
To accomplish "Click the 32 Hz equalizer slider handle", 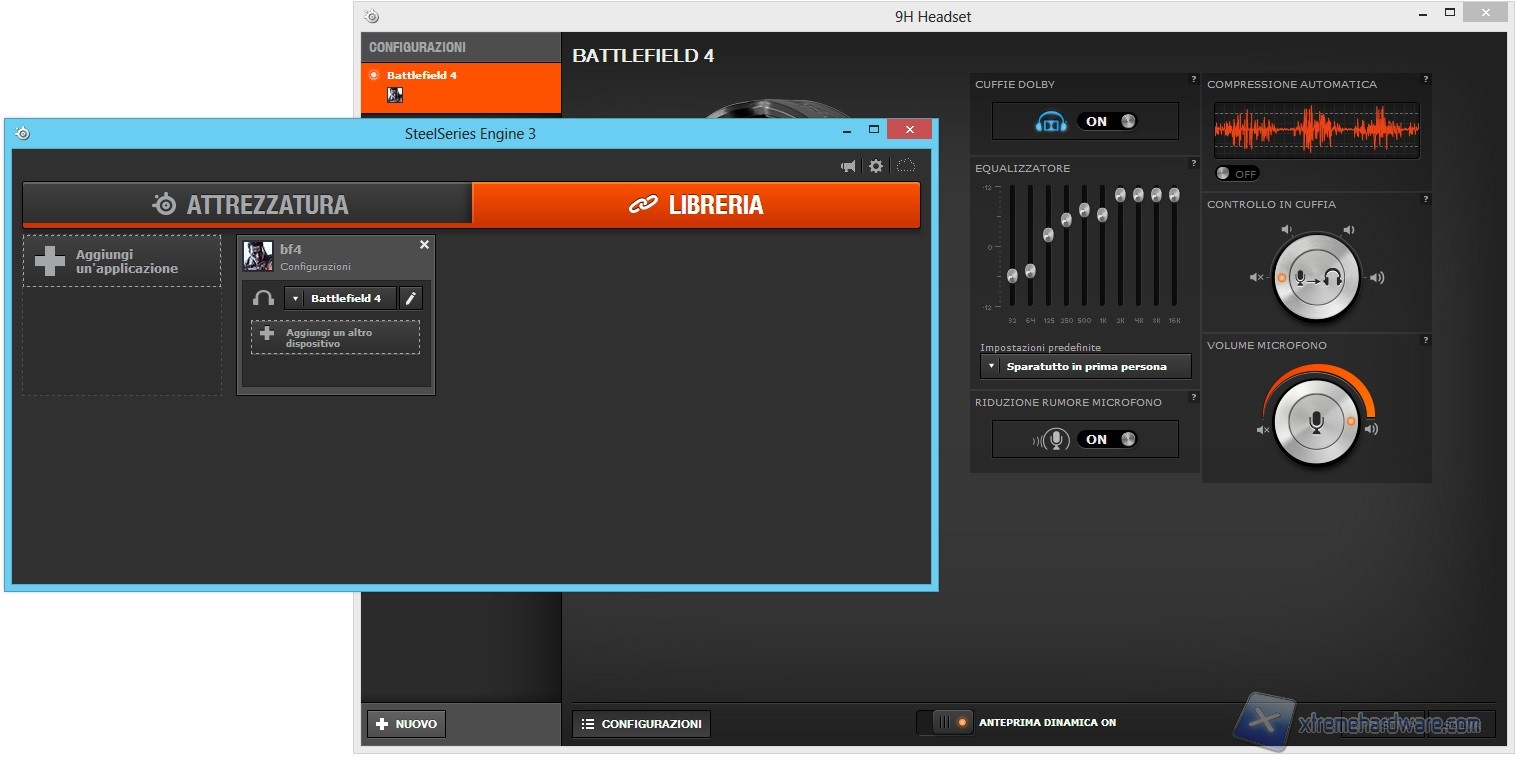I will [x=1012, y=275].
